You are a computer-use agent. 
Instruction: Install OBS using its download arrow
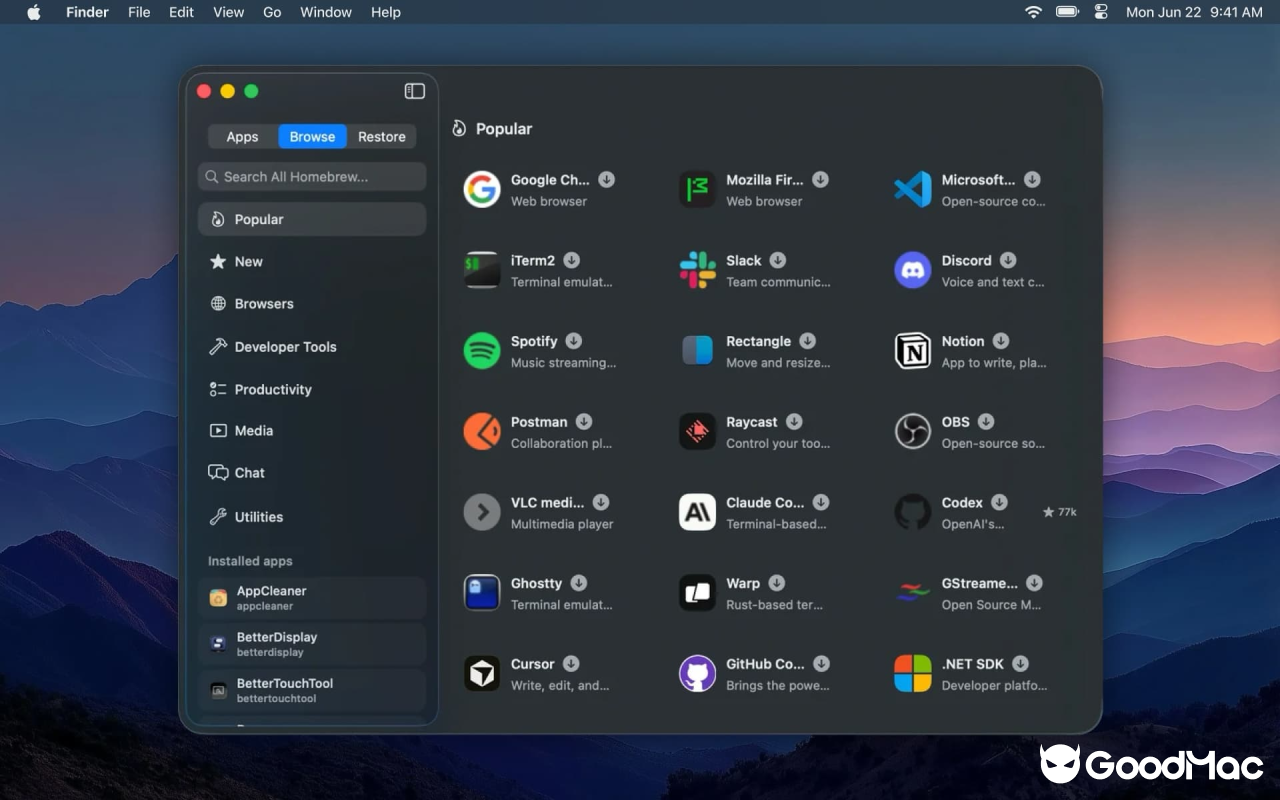(x=986, y=422)
